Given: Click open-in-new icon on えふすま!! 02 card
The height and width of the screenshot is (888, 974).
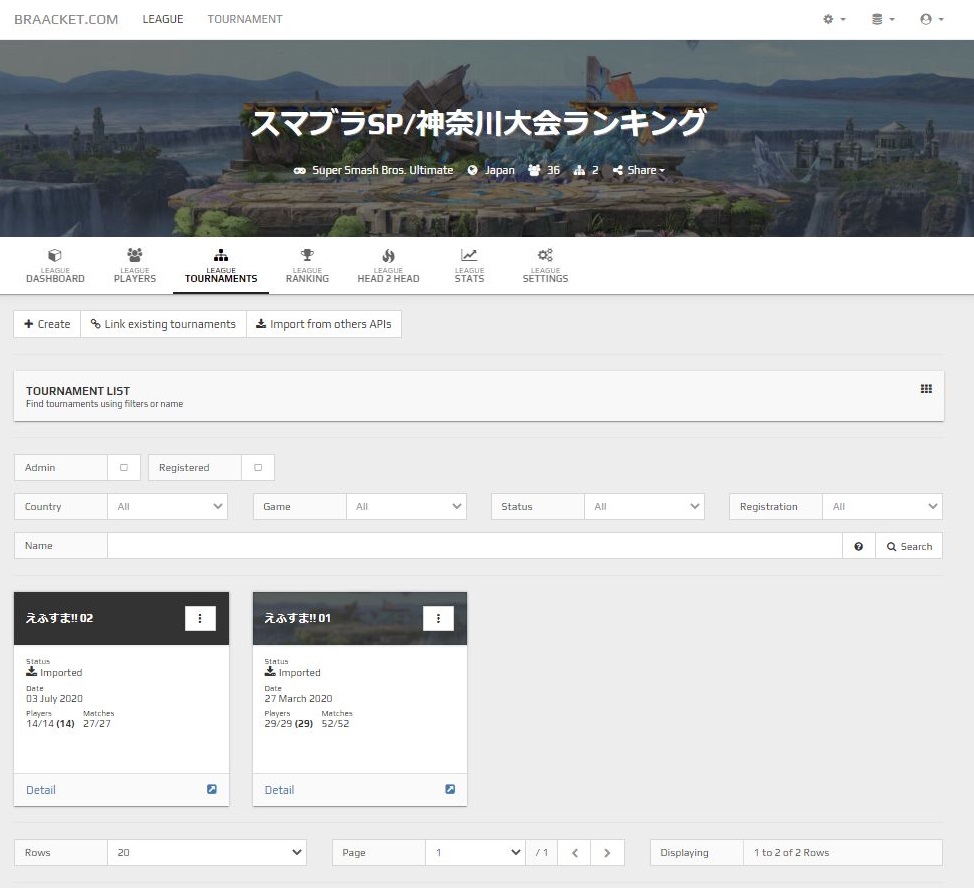Looking at the screenshot, I should click(x=212, y=789).
